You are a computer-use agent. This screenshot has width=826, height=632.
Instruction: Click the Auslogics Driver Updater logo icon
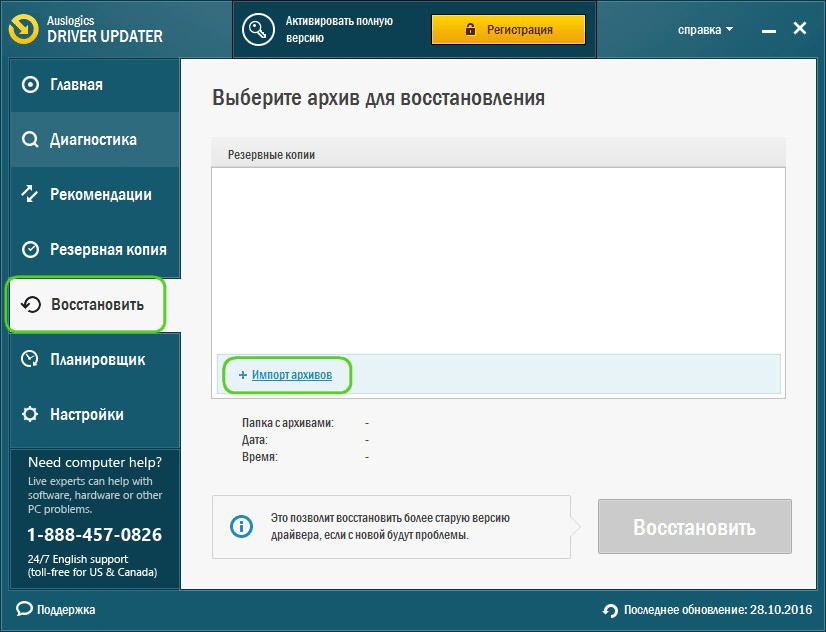(24, 29)
